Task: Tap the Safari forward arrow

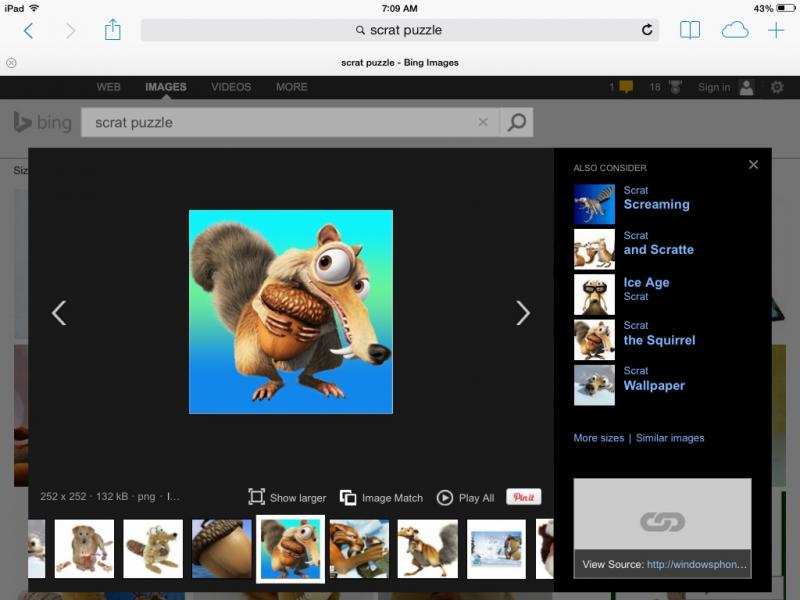Action: coord(70,31)
